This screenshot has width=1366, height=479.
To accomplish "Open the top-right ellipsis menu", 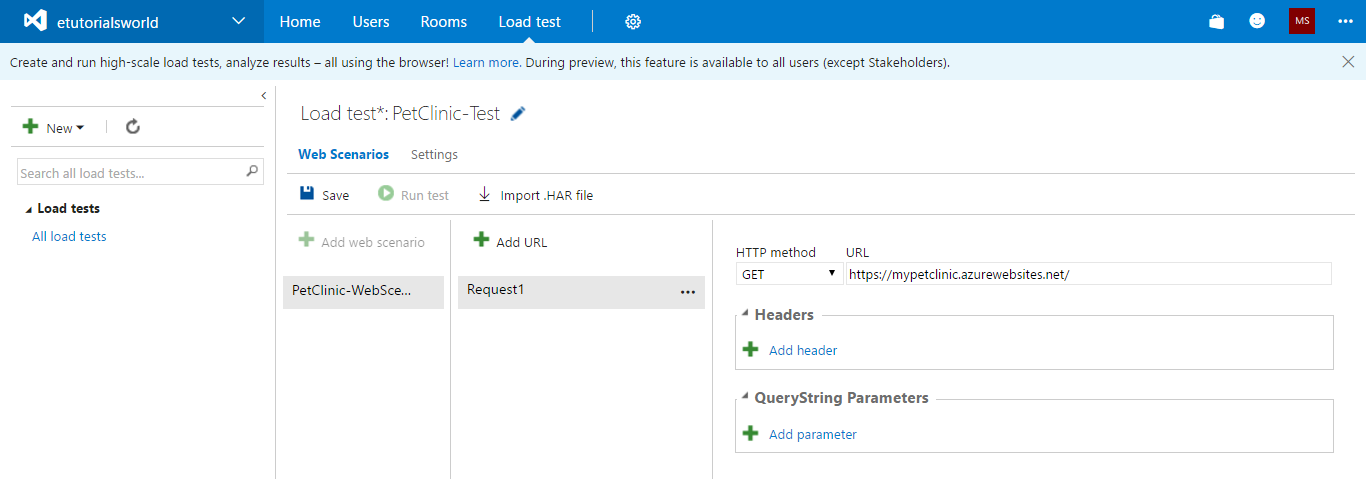I will 1345,21.
